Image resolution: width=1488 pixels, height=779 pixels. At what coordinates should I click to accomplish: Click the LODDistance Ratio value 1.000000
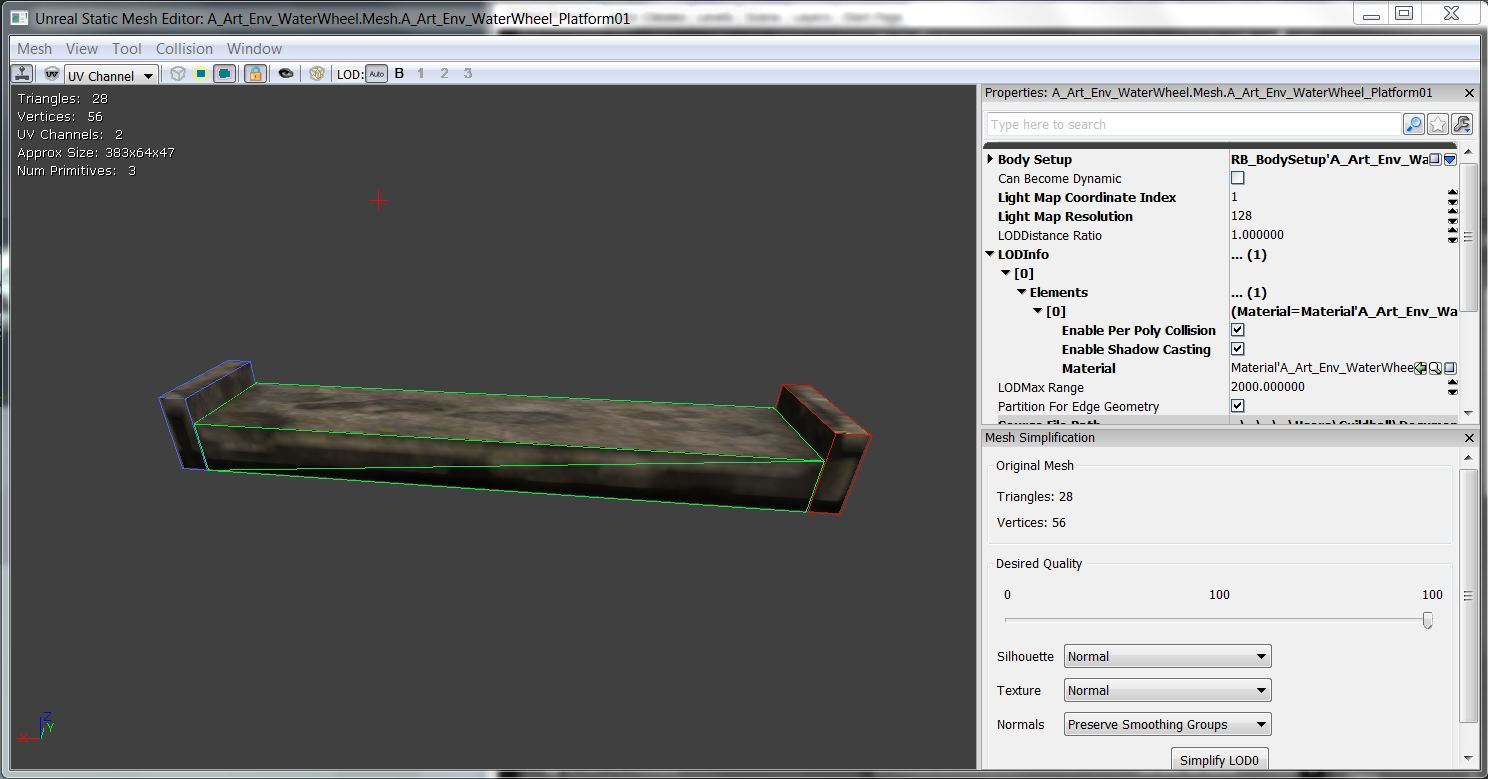point(1257,235)
